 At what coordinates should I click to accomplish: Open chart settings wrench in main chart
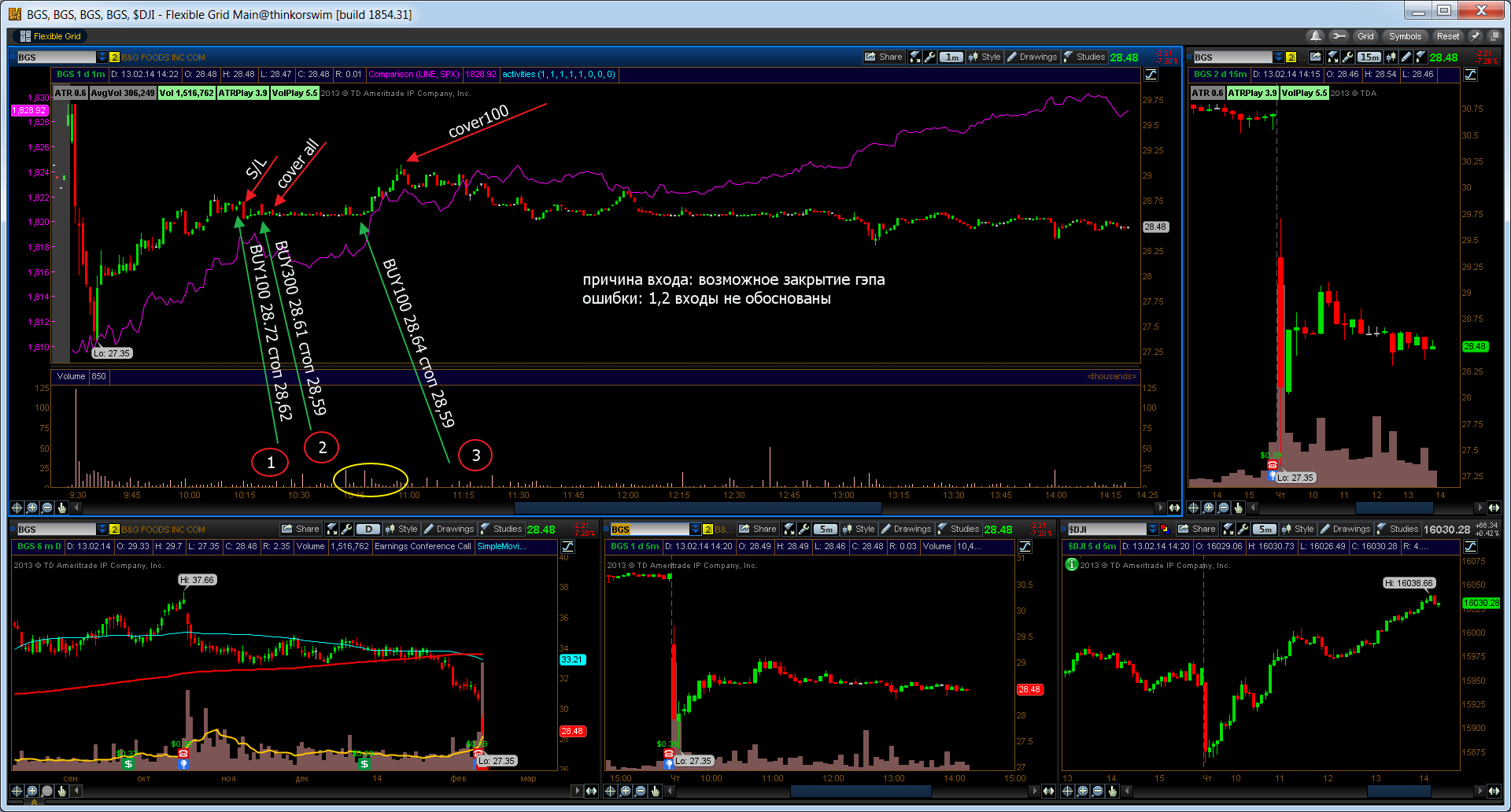point(930,57)
